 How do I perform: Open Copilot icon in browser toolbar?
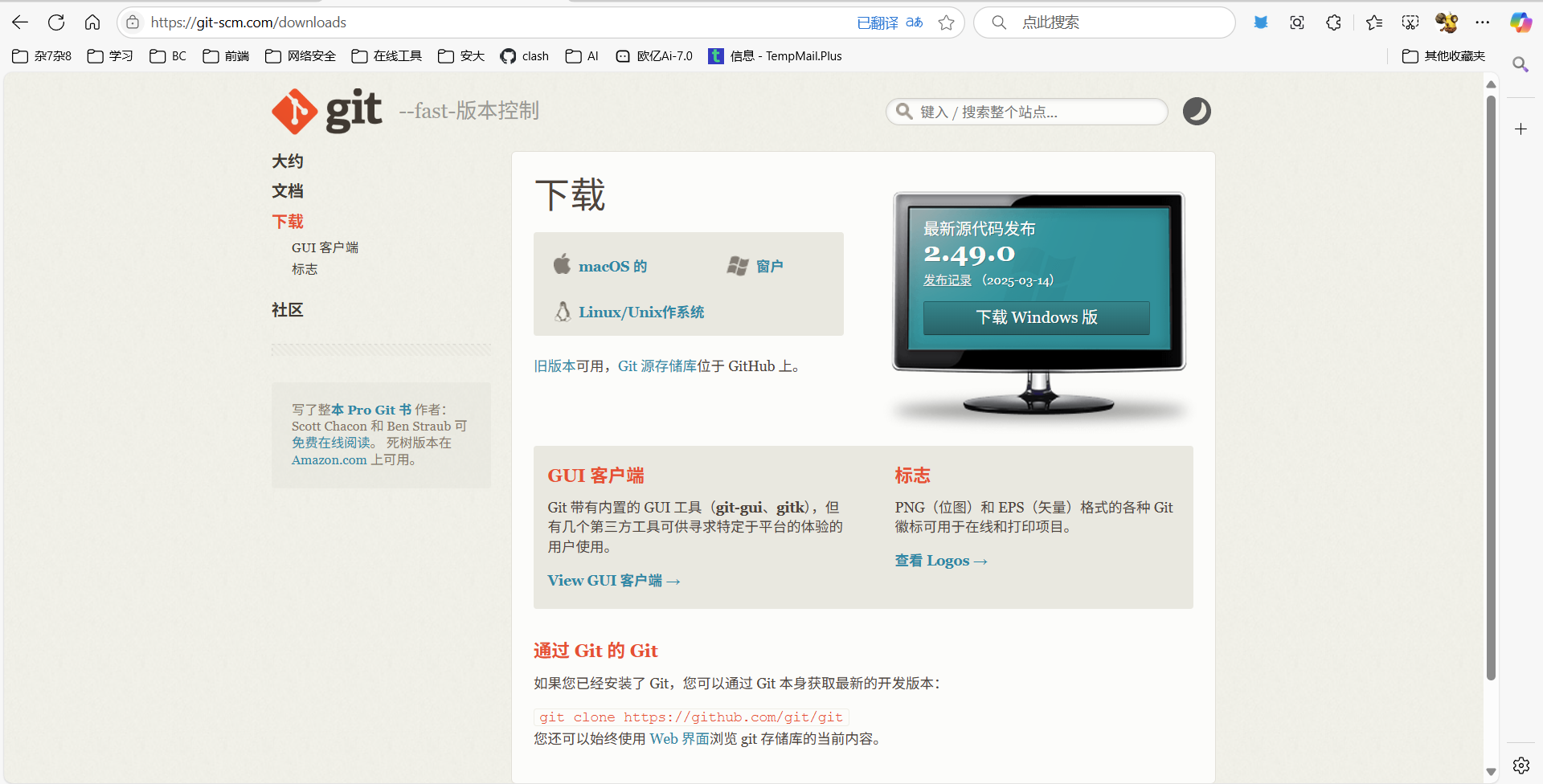pos(1520,22)
